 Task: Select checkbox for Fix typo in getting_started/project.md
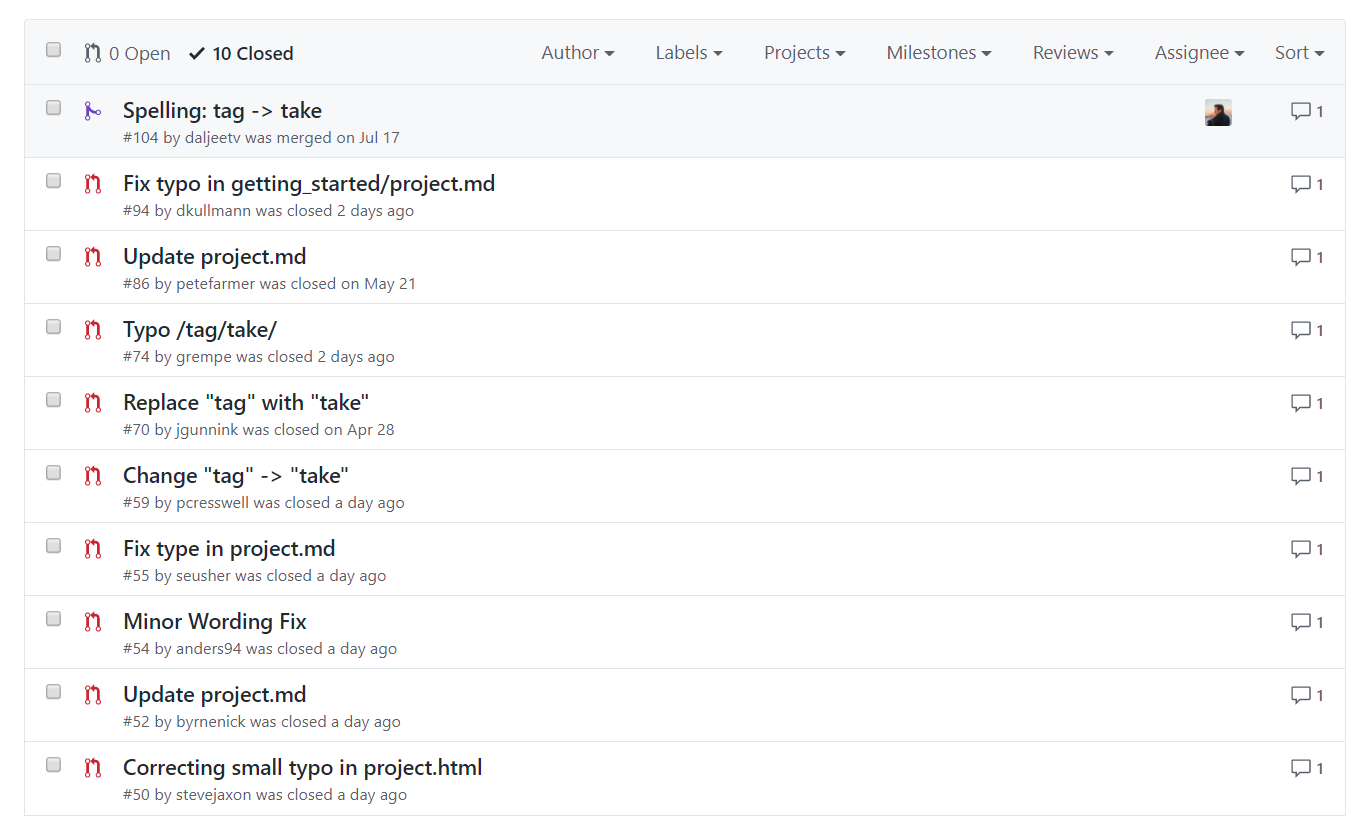pyautogui.click(x=54, y=181)
